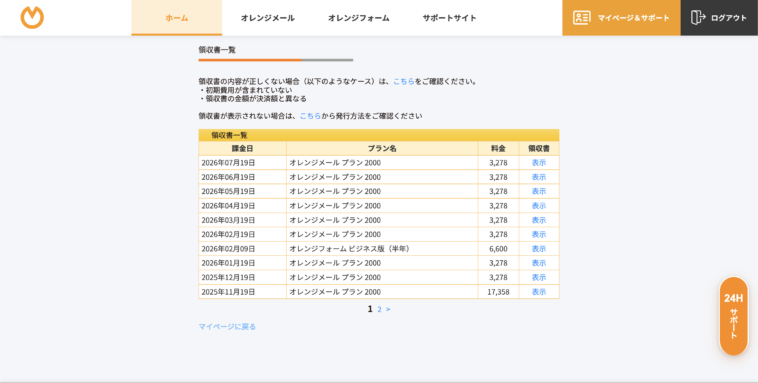758x383 pixels.
Task: Click the orange logo icon
Action: (32, 18)
